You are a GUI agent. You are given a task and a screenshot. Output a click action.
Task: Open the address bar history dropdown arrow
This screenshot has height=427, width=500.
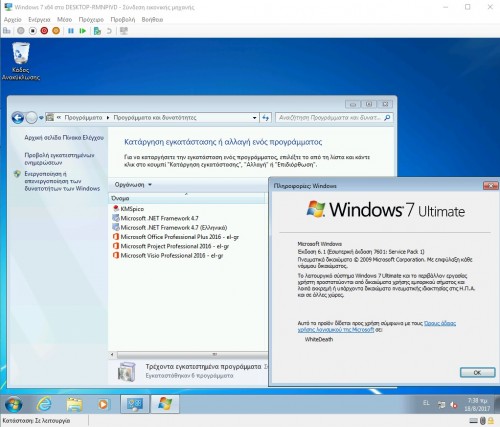point(254,118)
